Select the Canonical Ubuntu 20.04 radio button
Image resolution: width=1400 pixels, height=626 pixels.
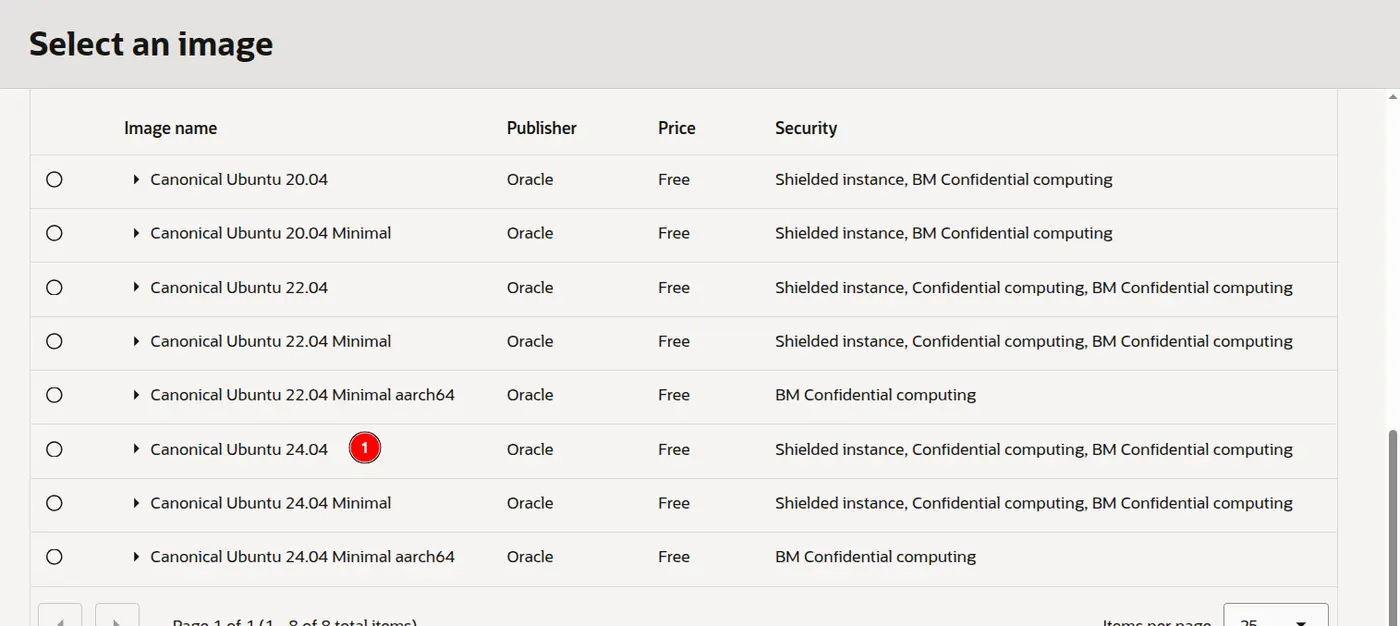click(x=54, y=180)
